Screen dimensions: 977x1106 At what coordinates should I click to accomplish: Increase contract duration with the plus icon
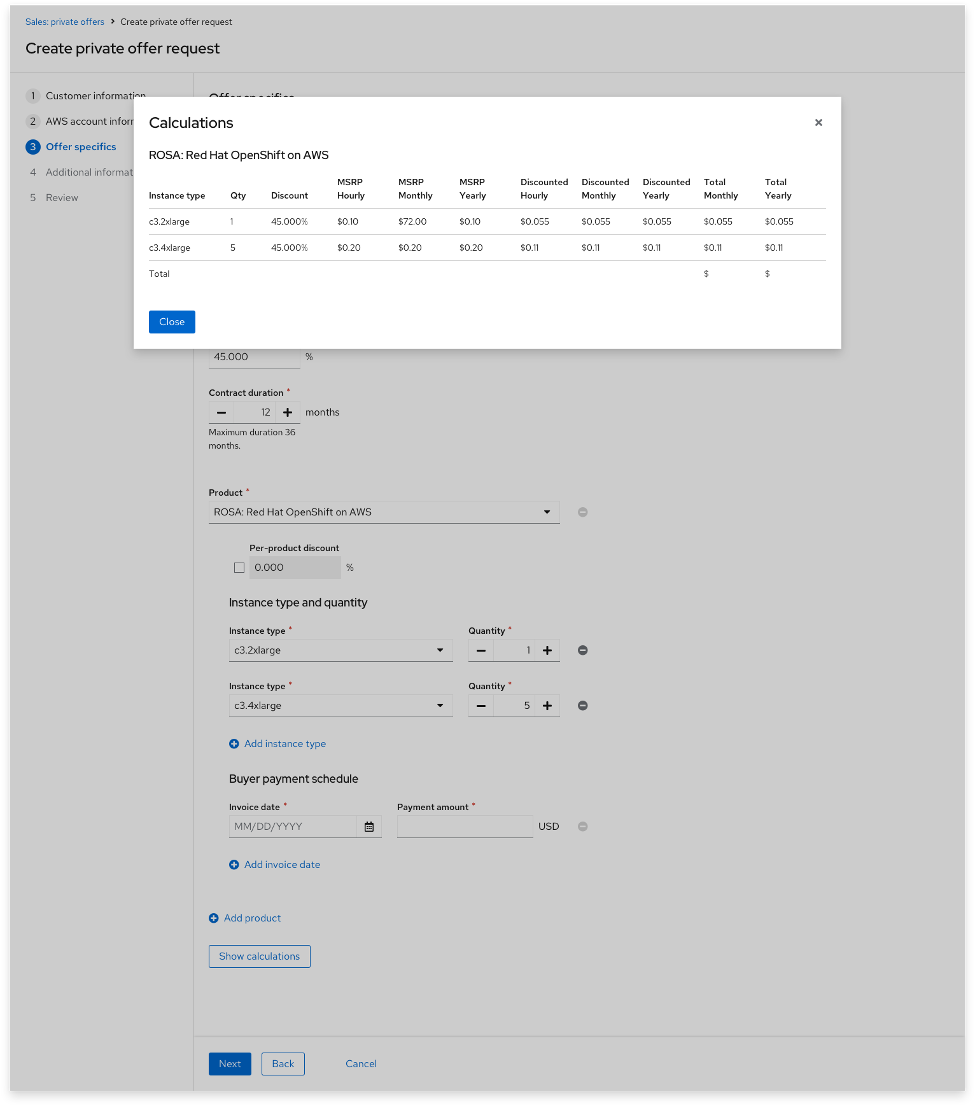pyautogui.click(x=287, y=413)
